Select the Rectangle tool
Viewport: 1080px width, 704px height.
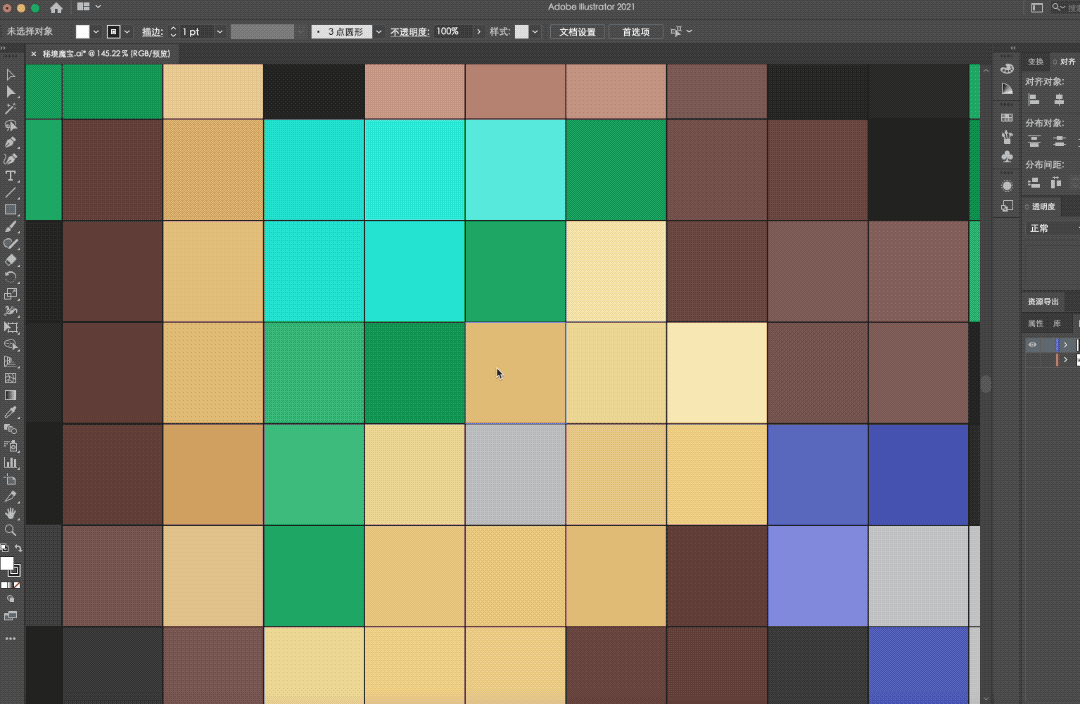10,209
